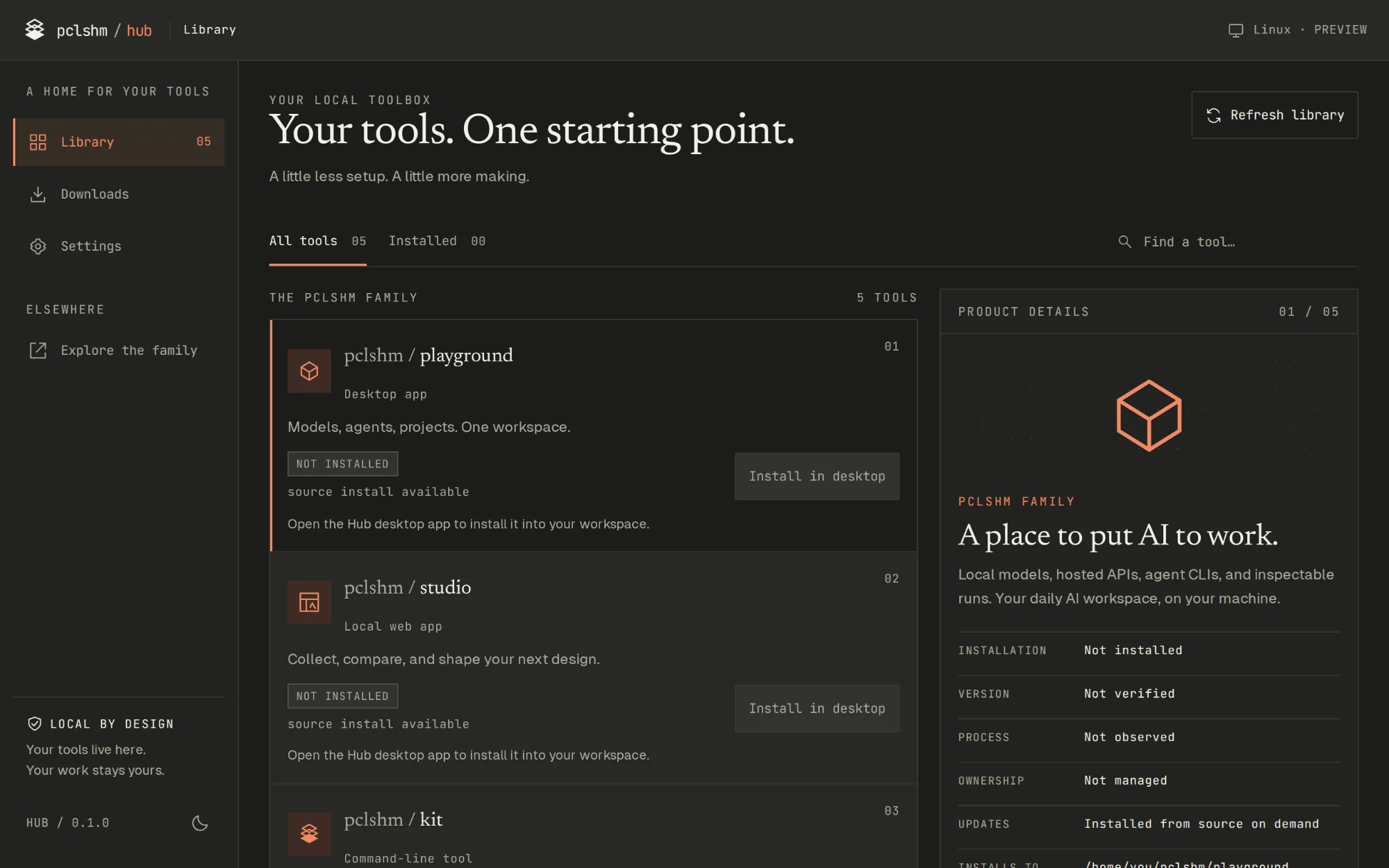
Task: Click the NOT INSTALLED badge on playground
Action: tap(342, 464)
